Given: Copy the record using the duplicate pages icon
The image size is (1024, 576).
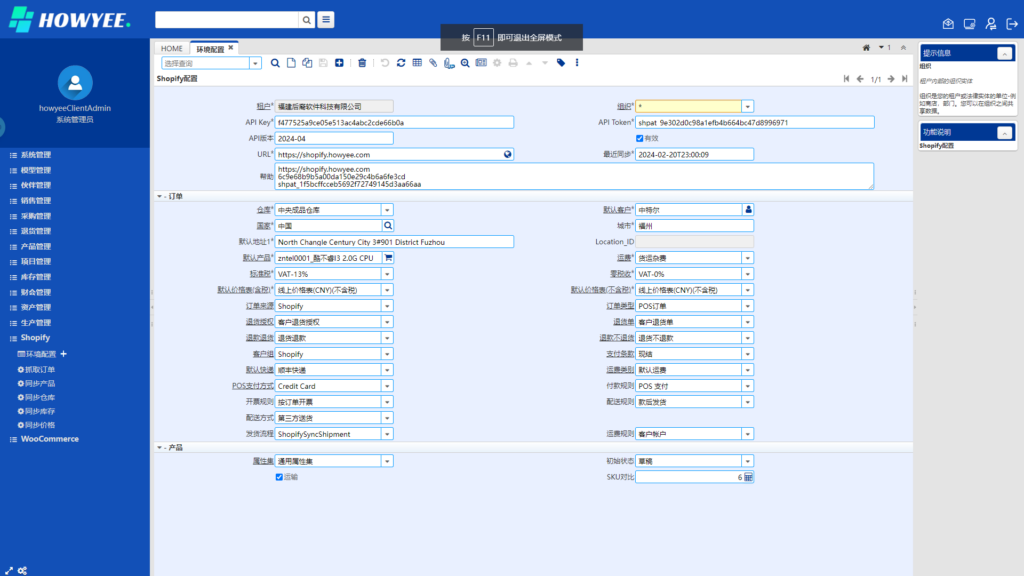Looking at the screenshot, I should 307,63.
